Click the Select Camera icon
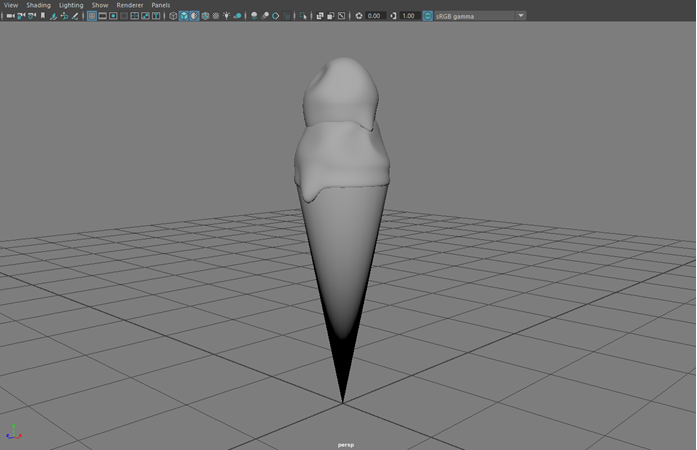The width and height of the screenshot is (697, 450). tap(10, 16)
